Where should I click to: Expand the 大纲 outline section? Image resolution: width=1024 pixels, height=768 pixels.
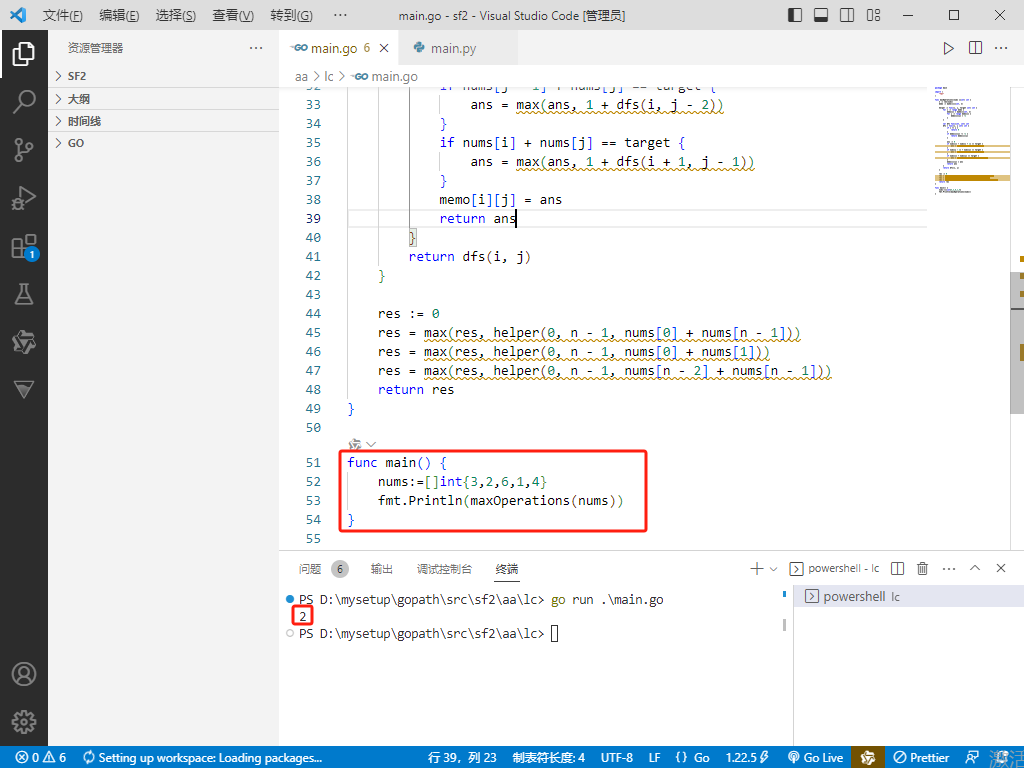(x=163, y=99)
